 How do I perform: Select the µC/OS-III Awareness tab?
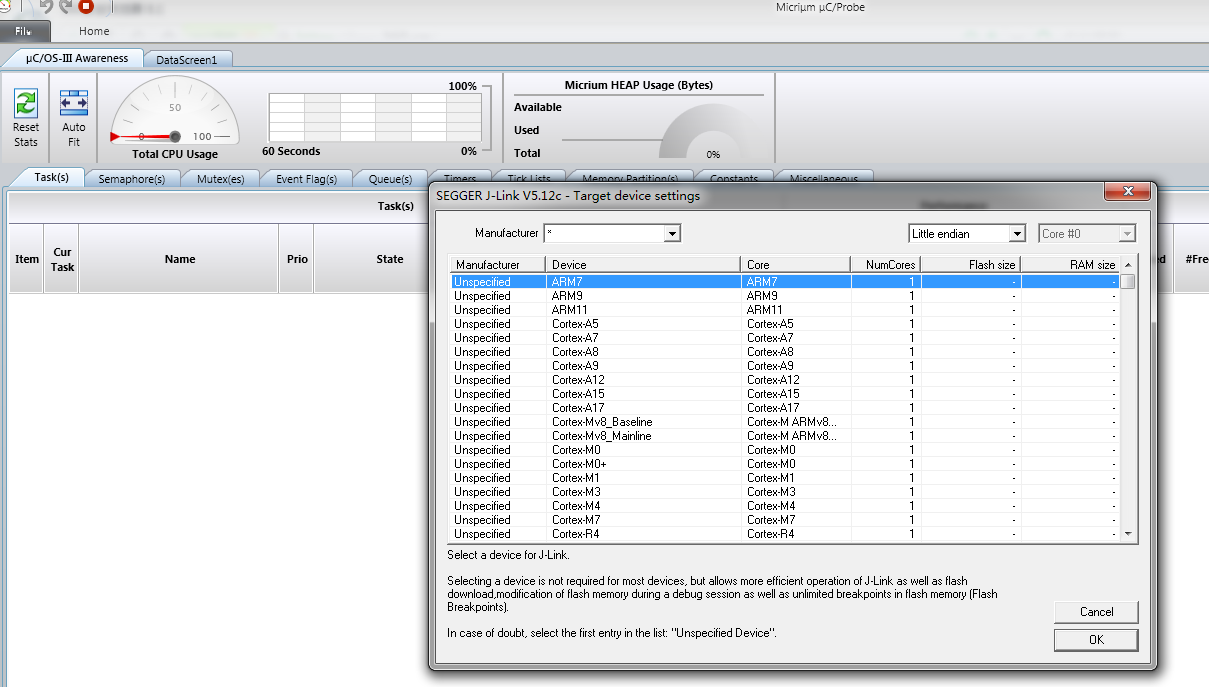(x=77, y=58)
